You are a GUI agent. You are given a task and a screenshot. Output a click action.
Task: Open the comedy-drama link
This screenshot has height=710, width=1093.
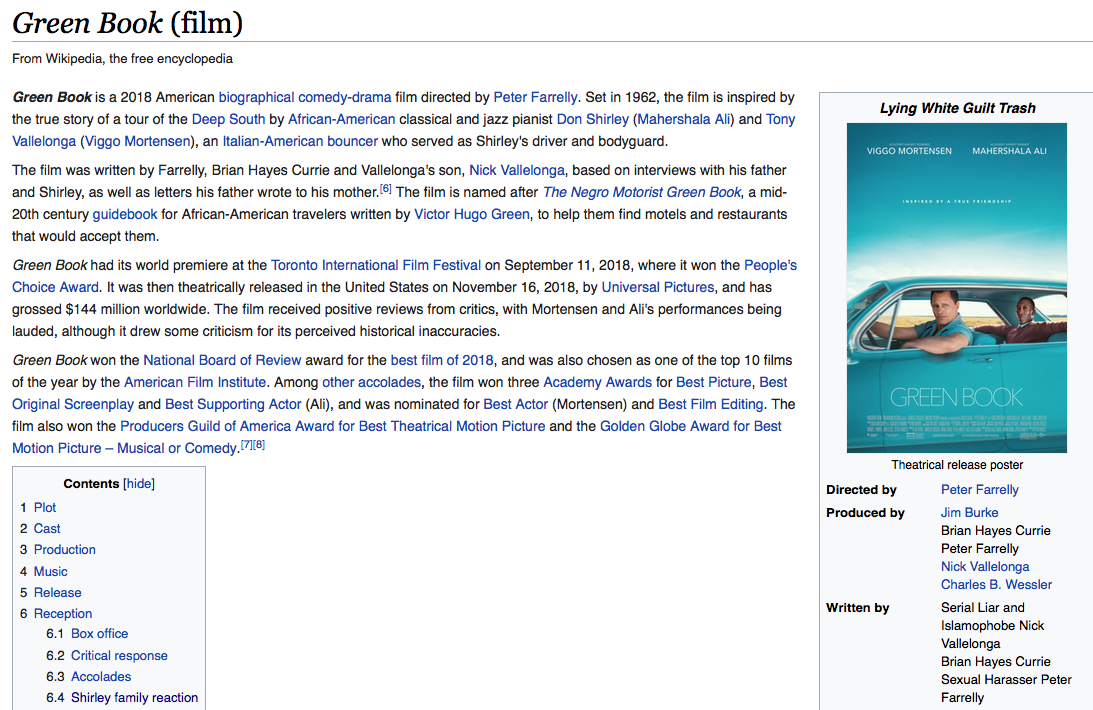pos(345,97)
